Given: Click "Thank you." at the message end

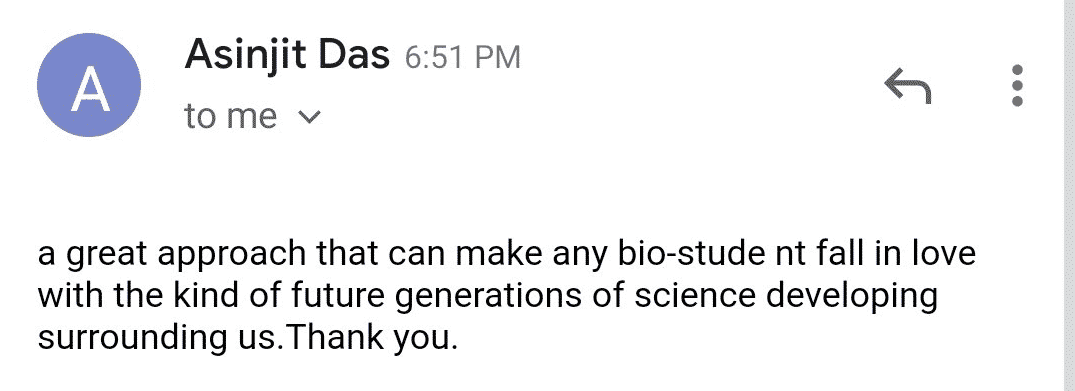Looking at the screenshot, I should tap(370, 340).
